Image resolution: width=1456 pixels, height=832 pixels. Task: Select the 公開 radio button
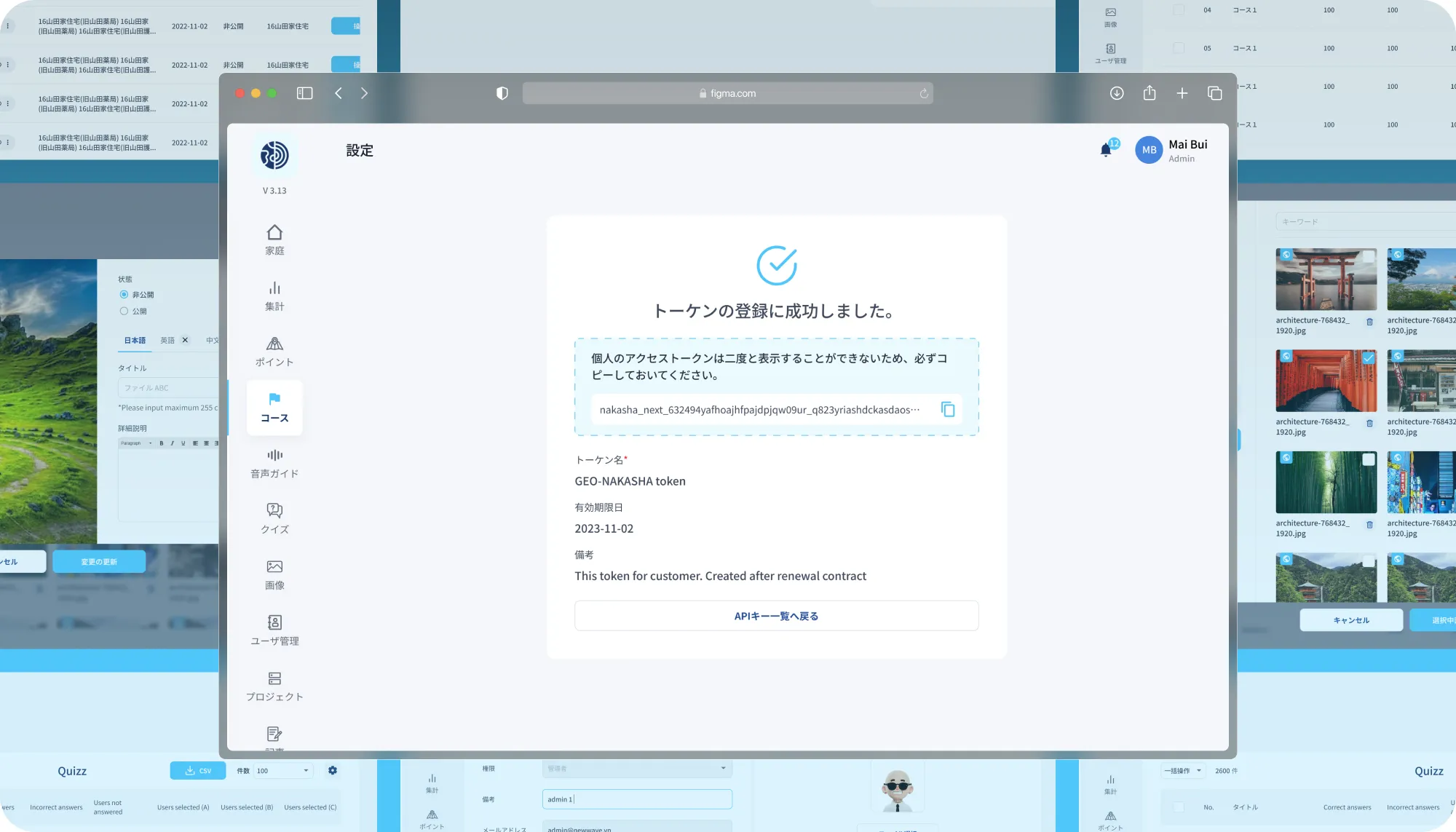[x=124, y=311]
